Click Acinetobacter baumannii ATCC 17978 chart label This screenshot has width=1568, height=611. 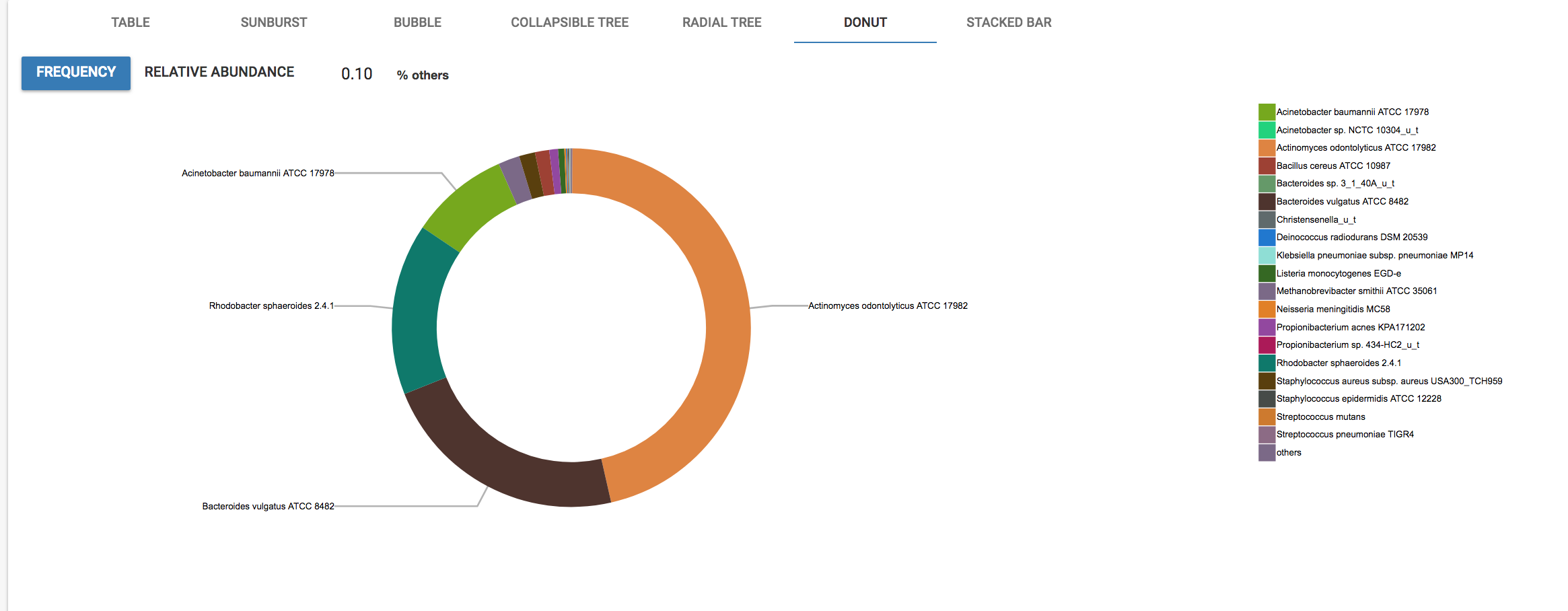[258, 173]
